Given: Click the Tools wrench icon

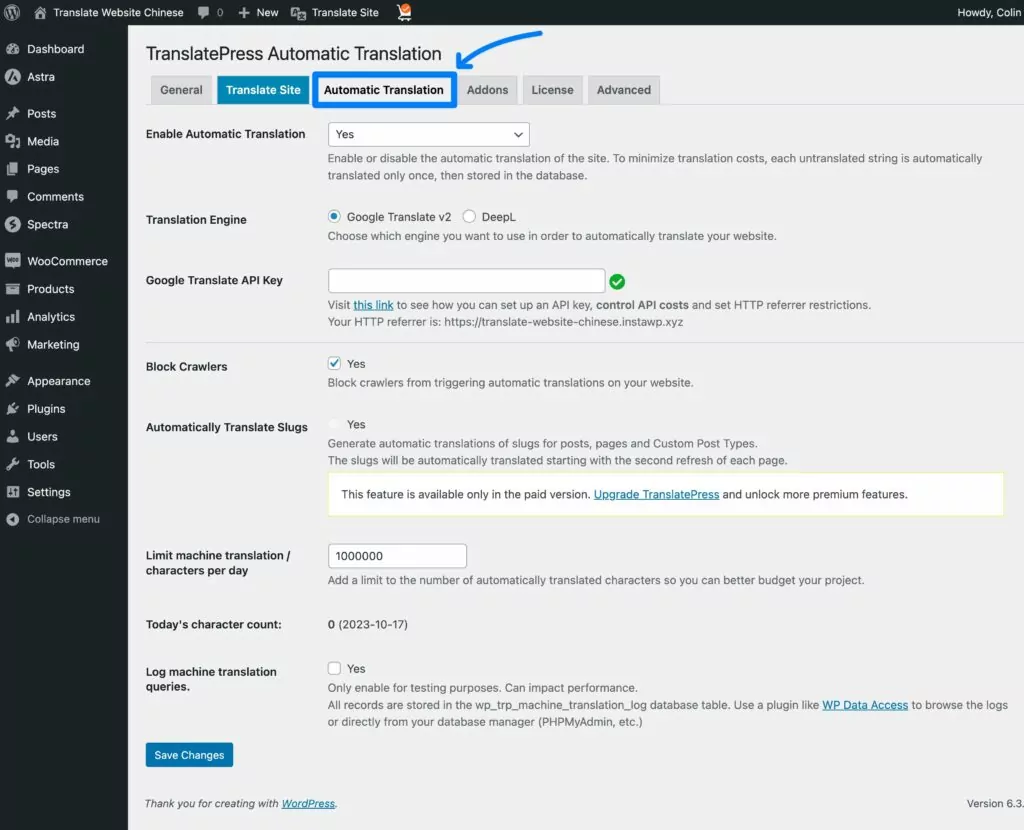Looking at the screenshot, I should click(12, 464).
